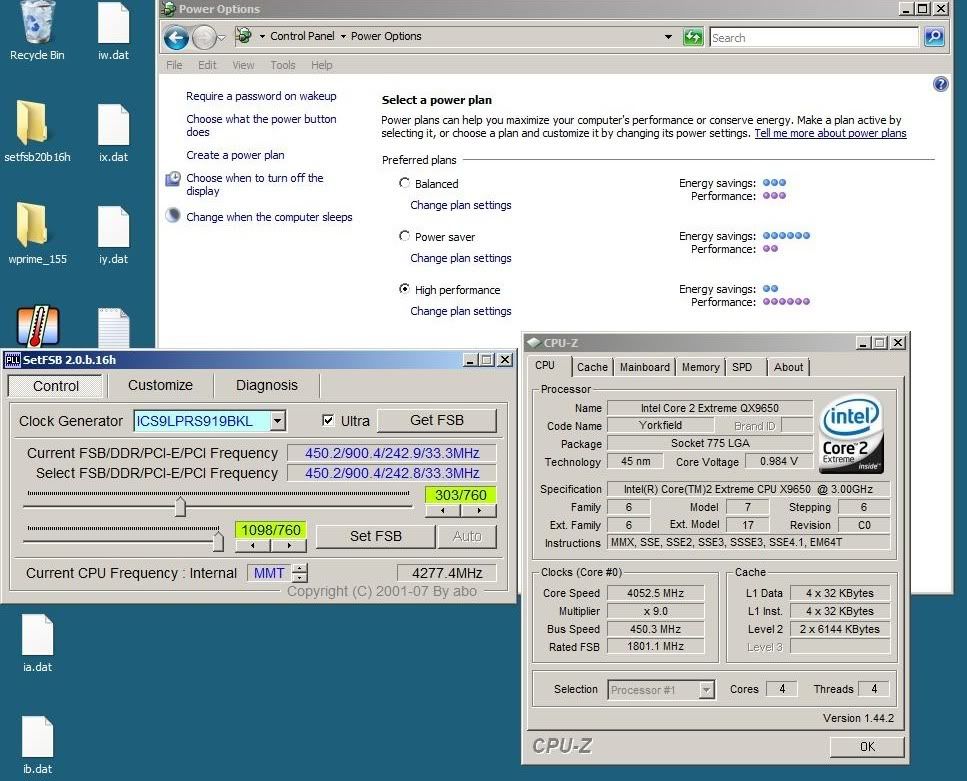Click the Select FSB frequency value field
This screenshot has width=967, height=781.
392,473
